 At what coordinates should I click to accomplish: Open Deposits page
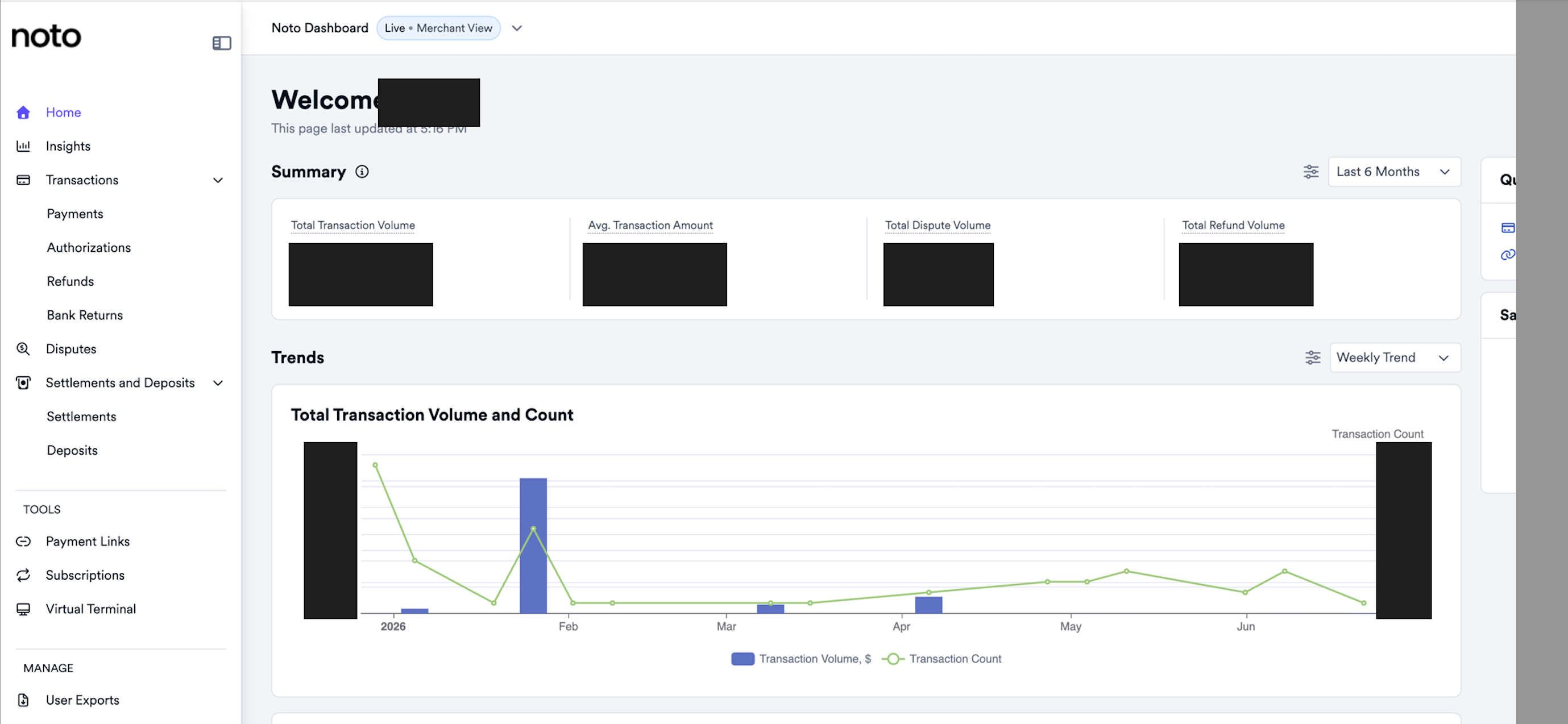72,450
